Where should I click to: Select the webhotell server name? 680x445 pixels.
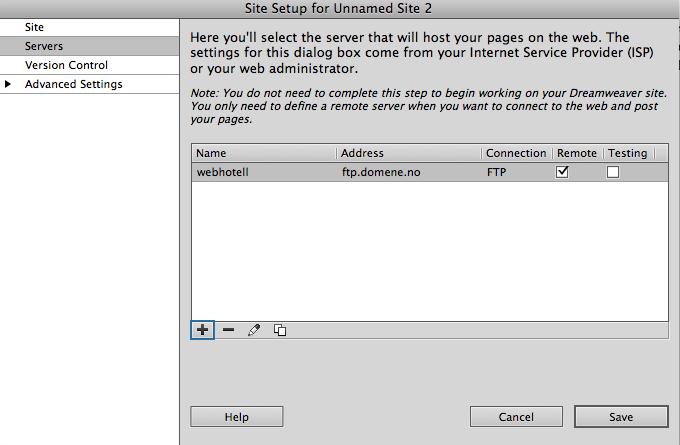(222, 172)
